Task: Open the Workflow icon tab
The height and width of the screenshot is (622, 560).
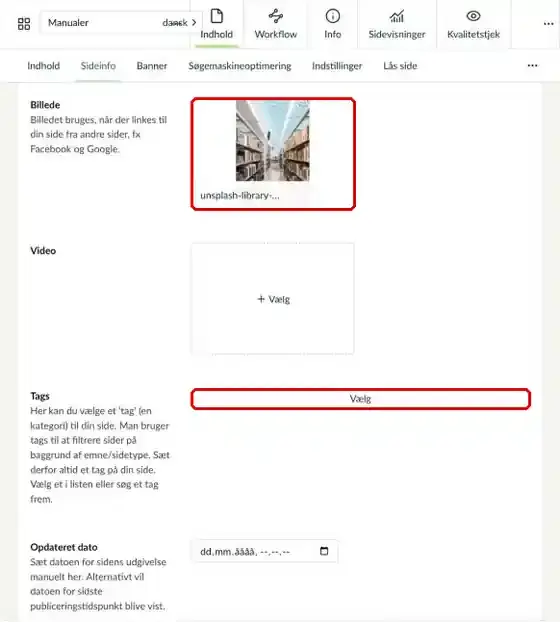Action: point(276,24)
